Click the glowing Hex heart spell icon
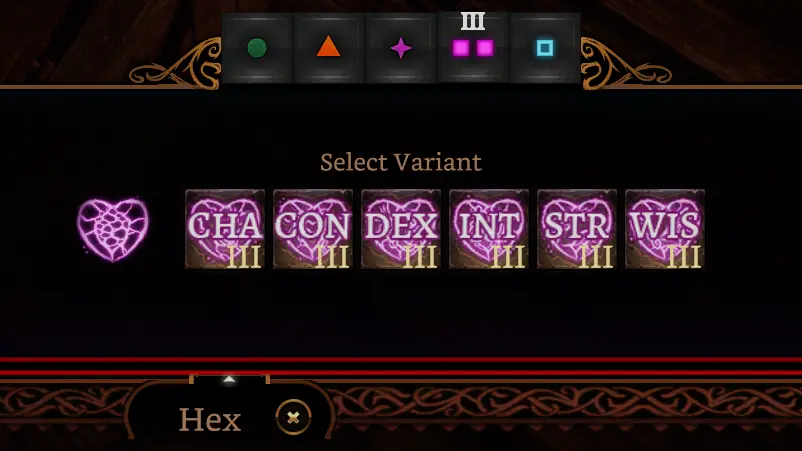Image resolution: width=802 pixels, height=451 pixels. pos(113,230)
